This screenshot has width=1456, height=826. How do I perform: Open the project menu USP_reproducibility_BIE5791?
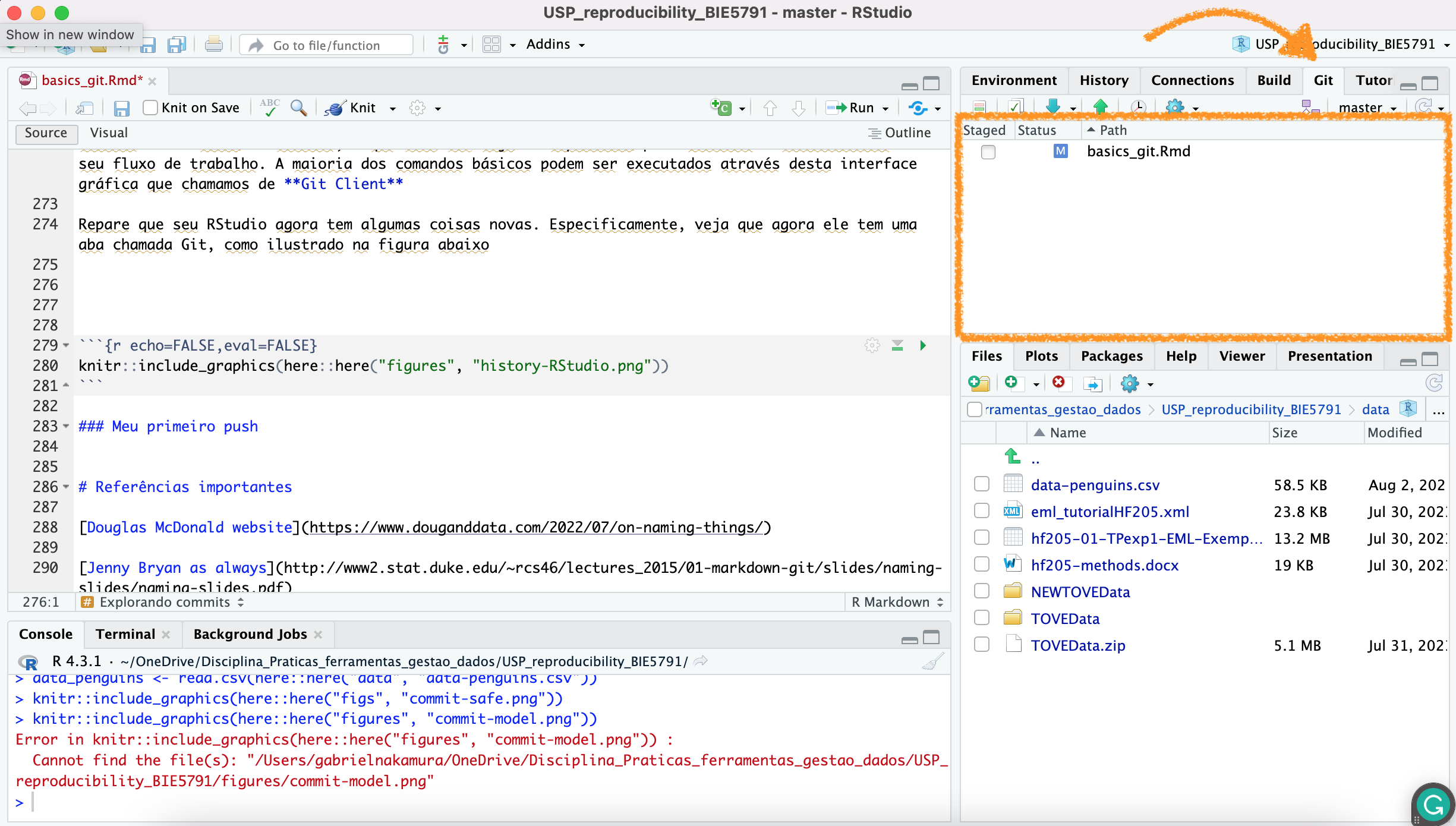tap(1341, 45)
